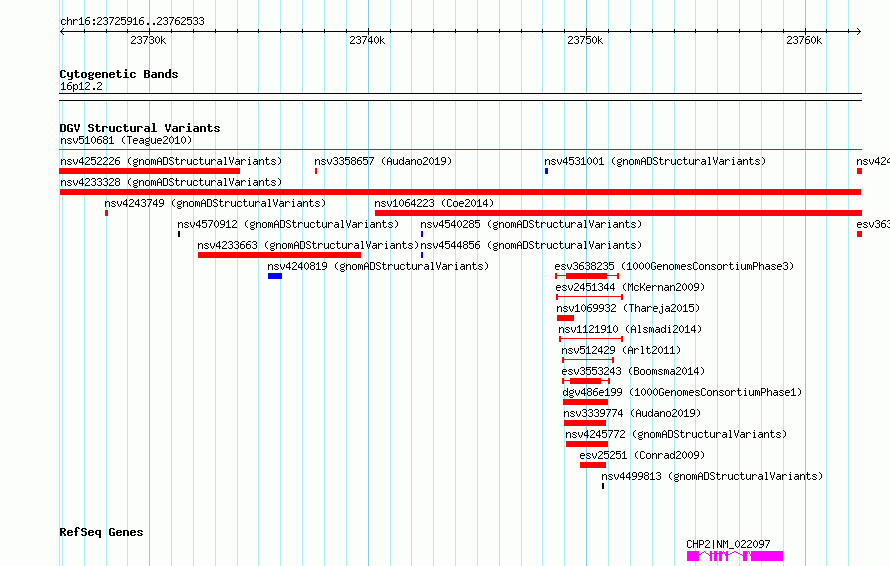The image size is (890, 566).
Task: Select nsv4570912 variant label
Action: pos(288,224)
